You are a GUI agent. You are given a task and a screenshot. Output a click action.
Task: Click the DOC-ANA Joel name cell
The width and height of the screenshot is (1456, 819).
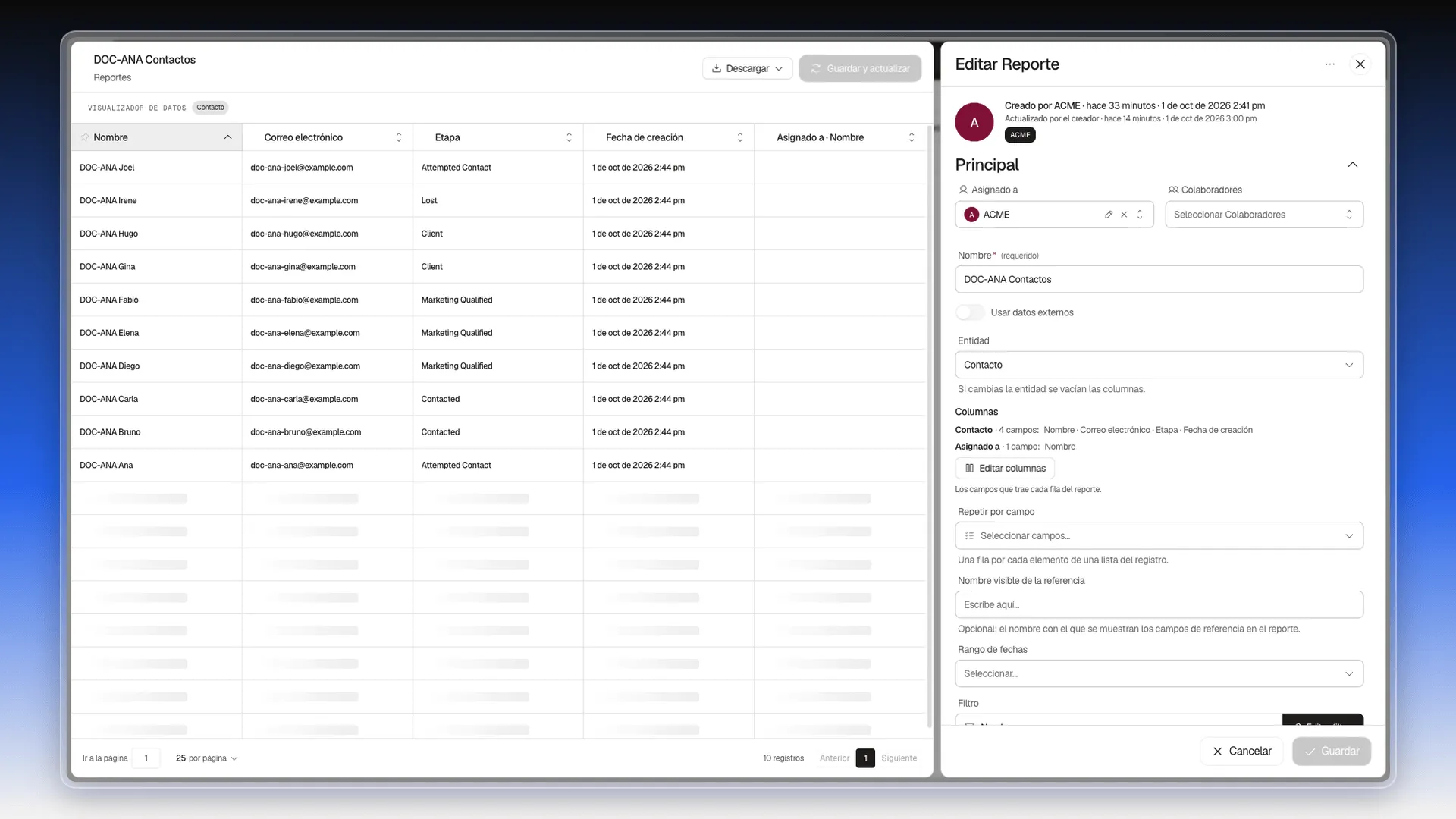tap(156, 168)
